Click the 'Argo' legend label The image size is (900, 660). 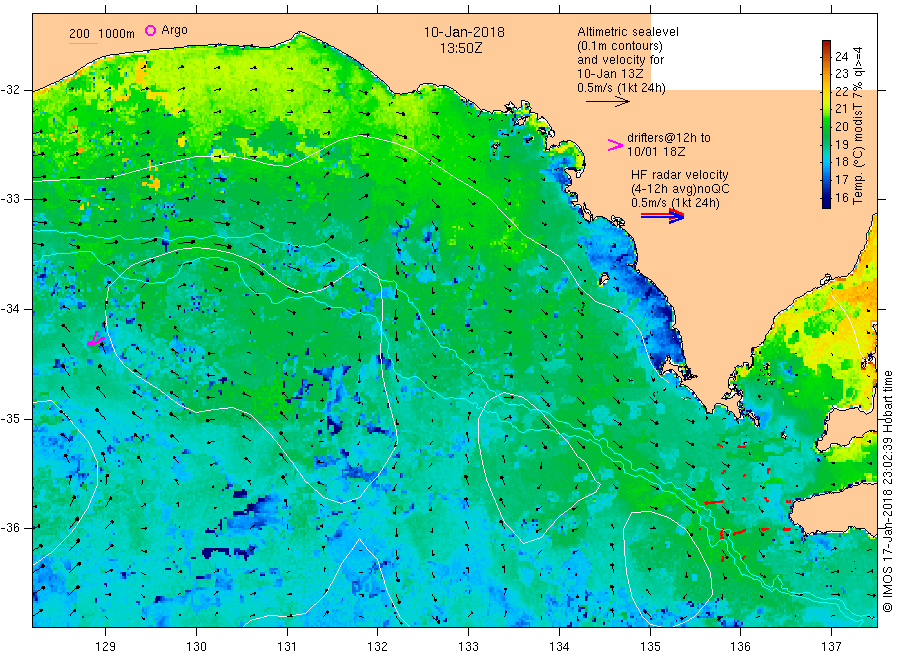pyautogui.click(x=174, y=30)
